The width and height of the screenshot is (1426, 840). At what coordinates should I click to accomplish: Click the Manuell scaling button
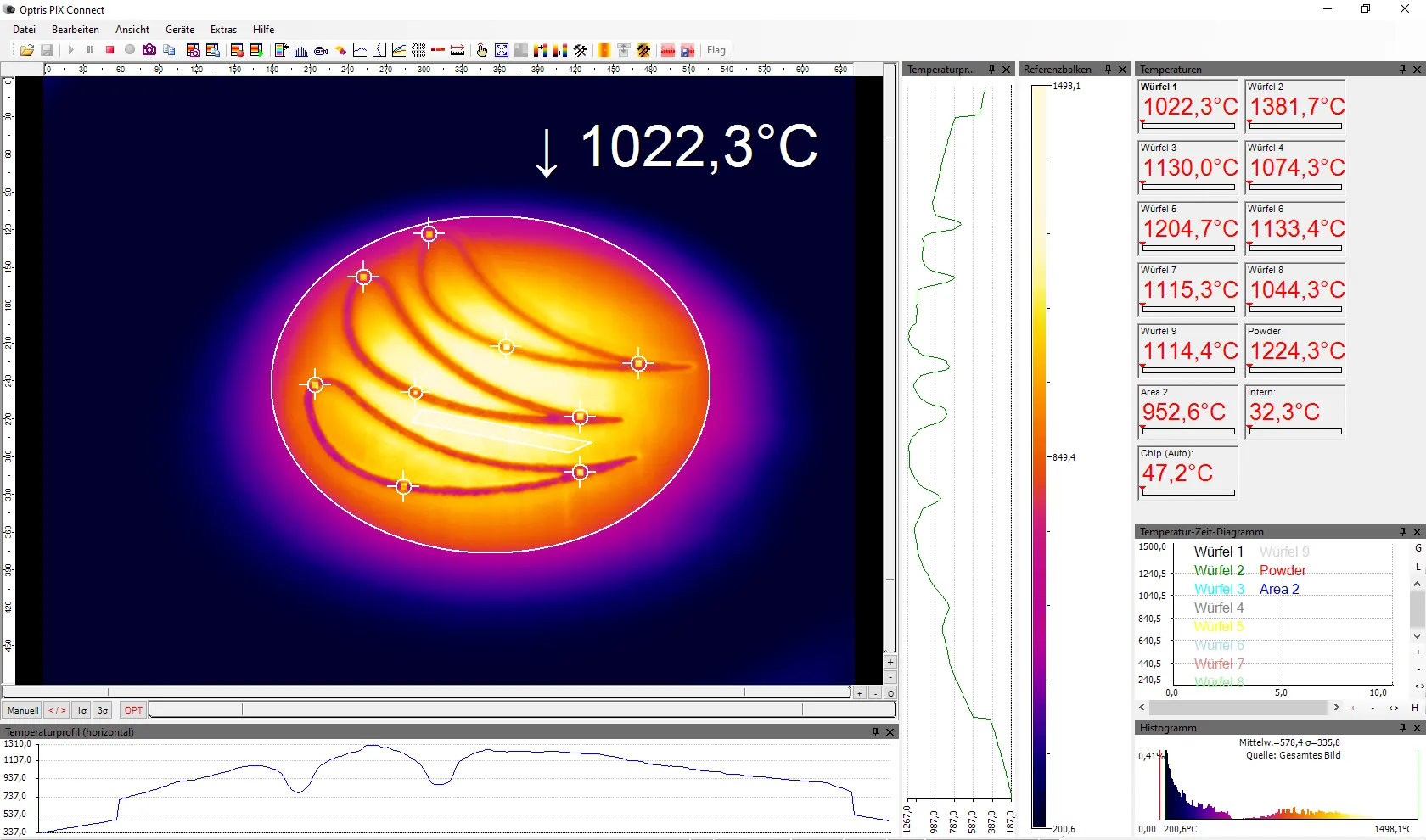click(22, 710)
